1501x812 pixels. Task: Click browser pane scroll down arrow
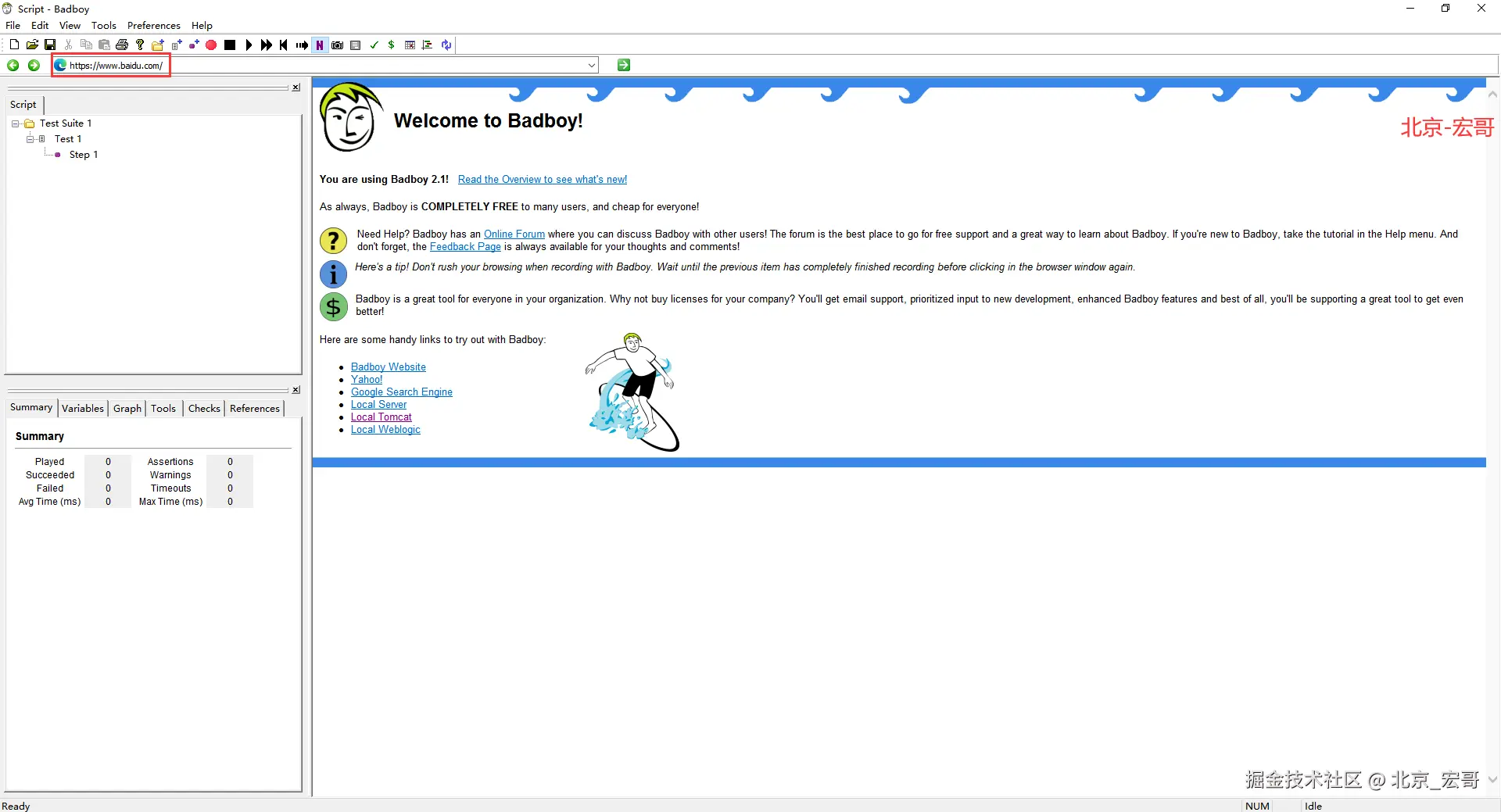click(1492, 779)
